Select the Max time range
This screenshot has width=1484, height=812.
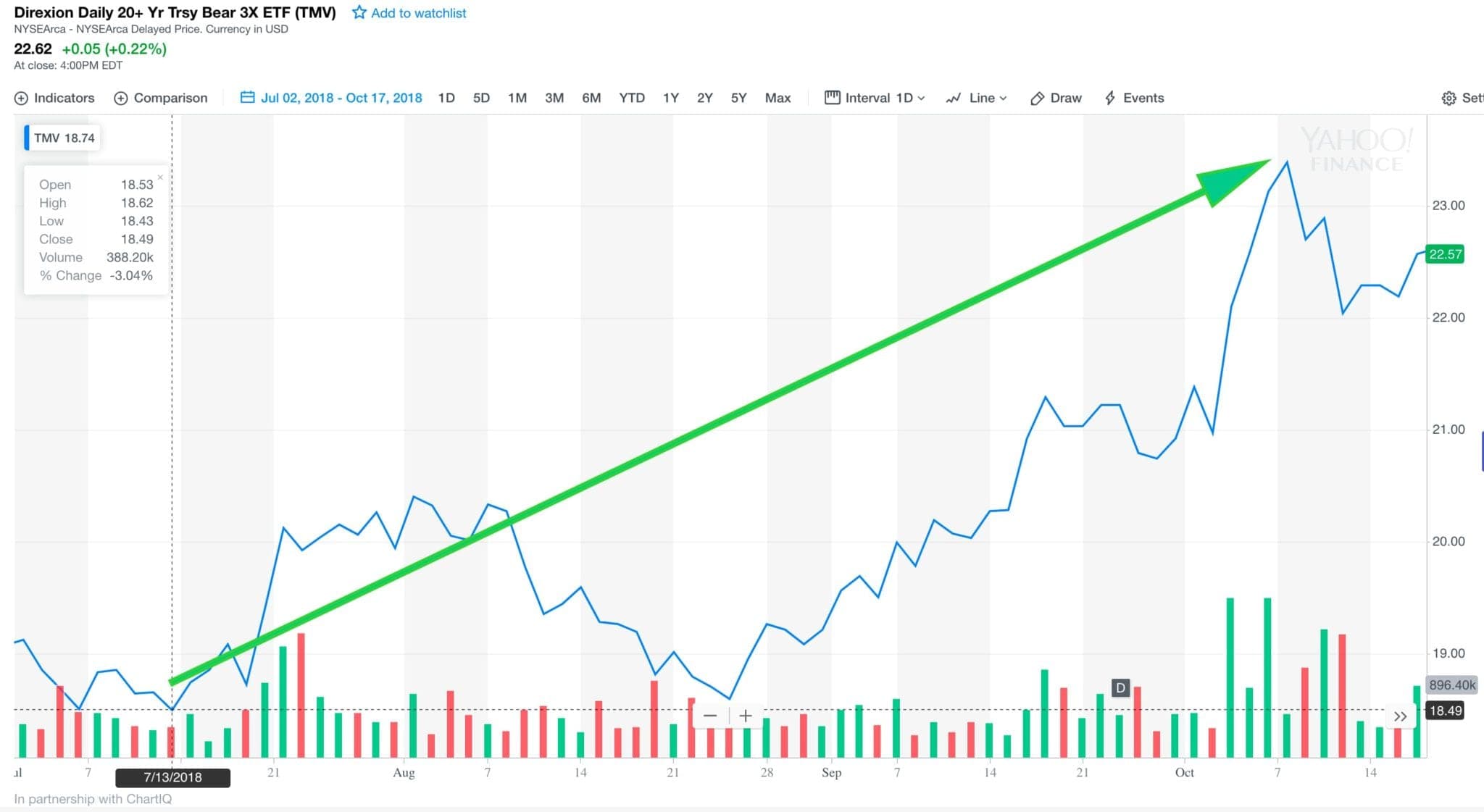(778, 98)
